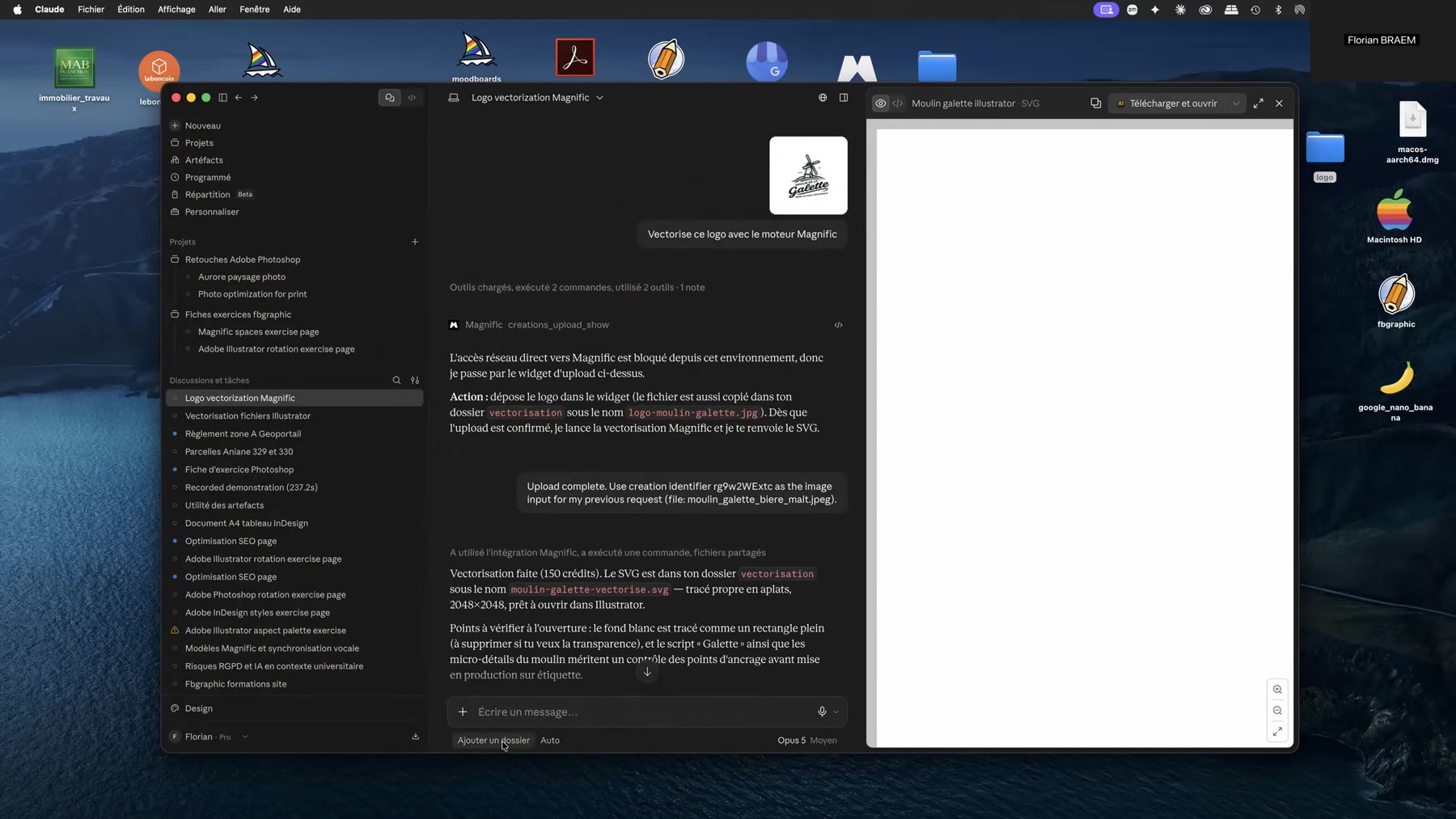Toggle the right side panel icon
Viewport: 1456px width, 819px height.
coord(844,98)
